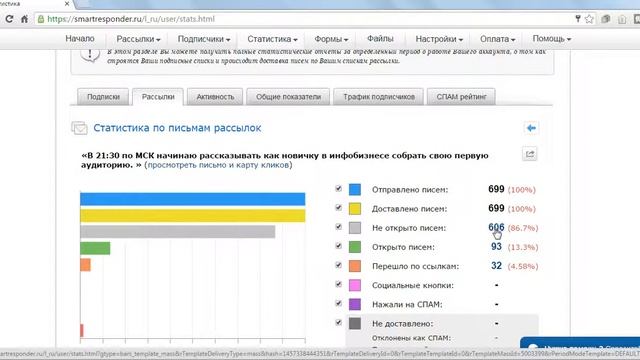Open the 'Оплата' dropdown menu
This screenshot has width=640, height=360.
pyautogui.click(x=497, y=39)
